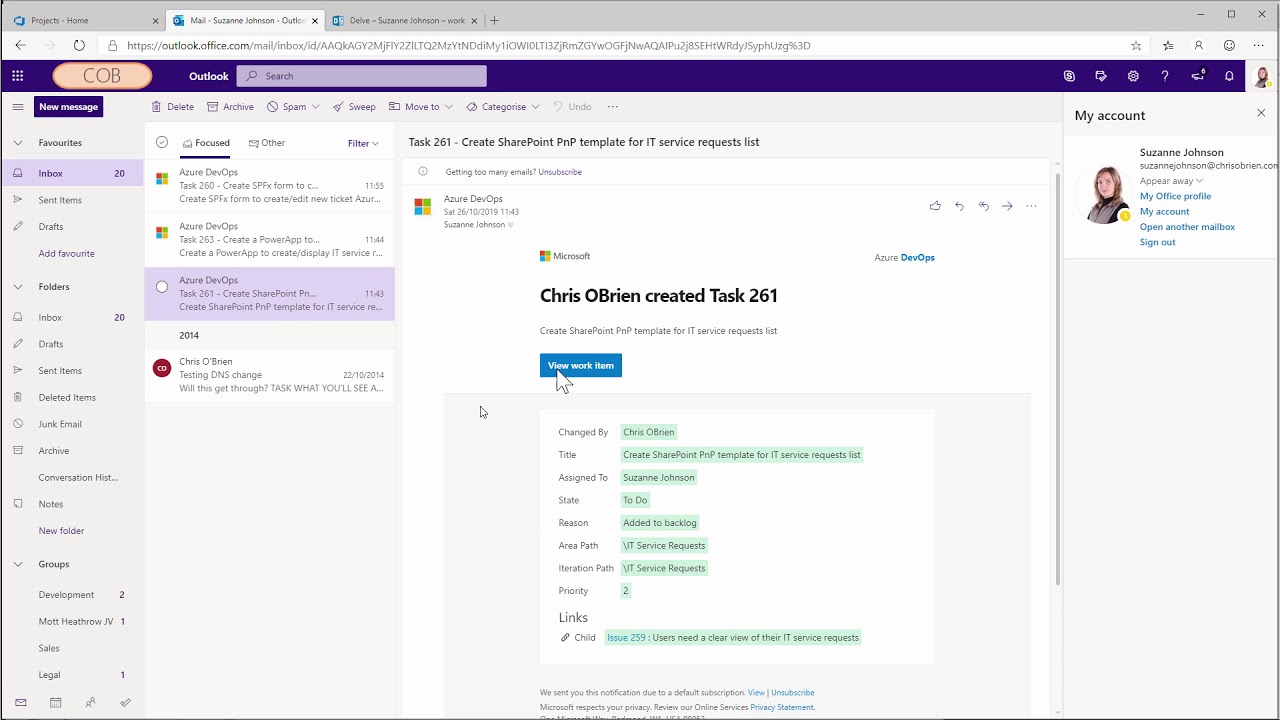Like the message with thumbs up icon
Viewport: 1280px width, 720px height.
(935, 206)
